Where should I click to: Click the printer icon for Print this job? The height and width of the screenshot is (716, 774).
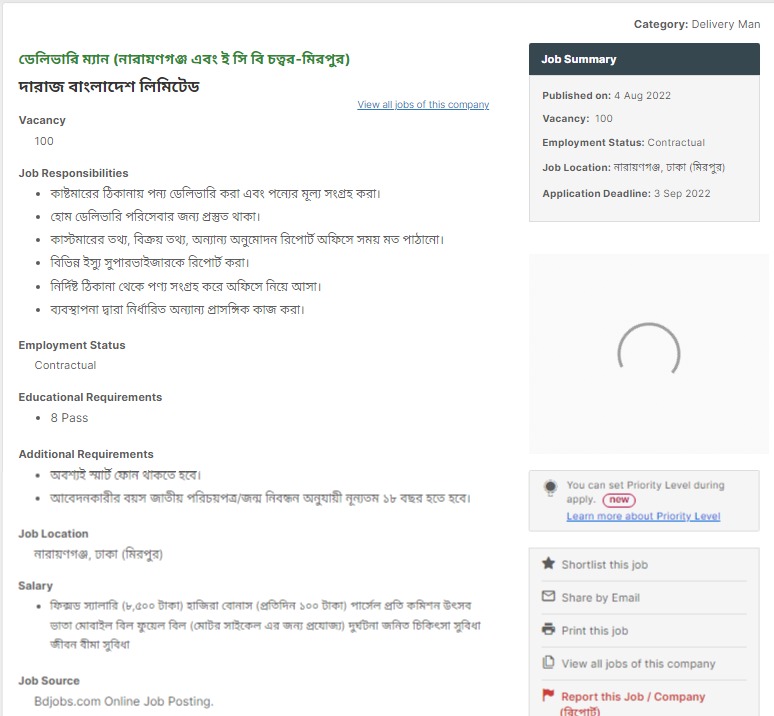tap(548, 629)
